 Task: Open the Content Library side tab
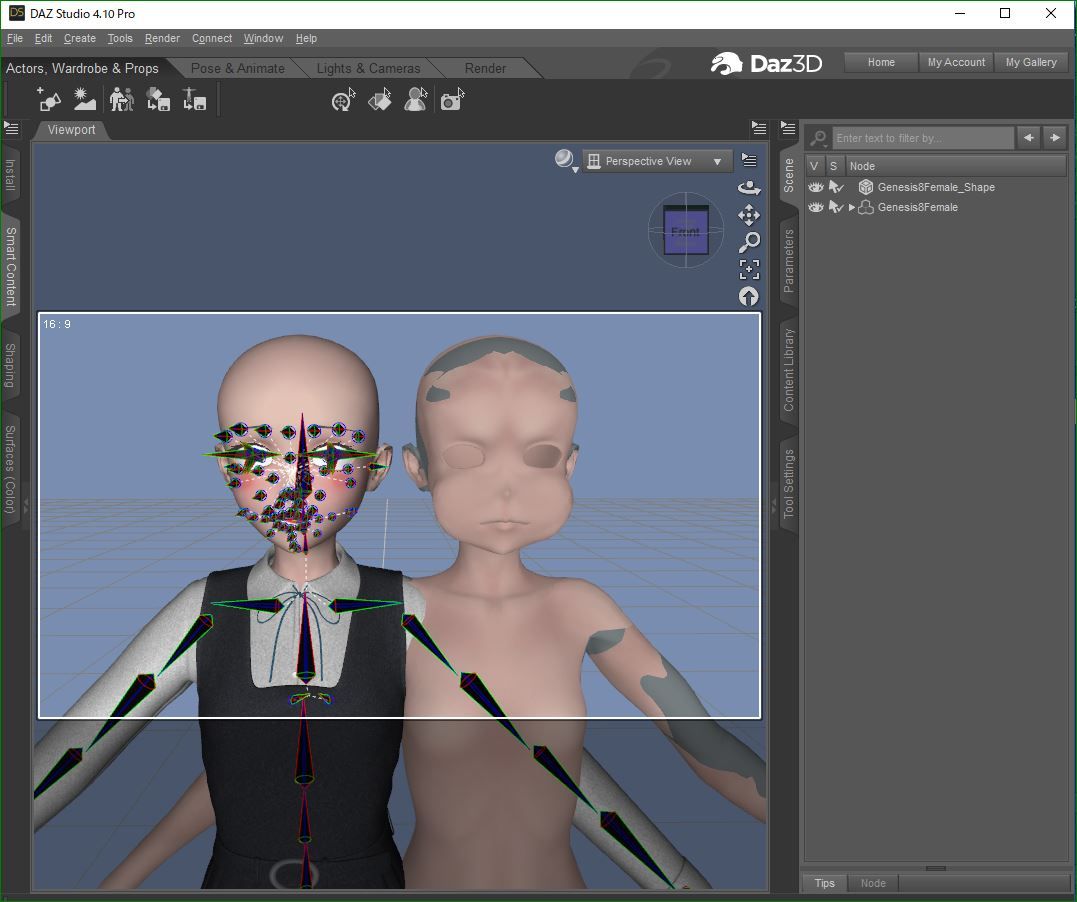tap(789, 370)
